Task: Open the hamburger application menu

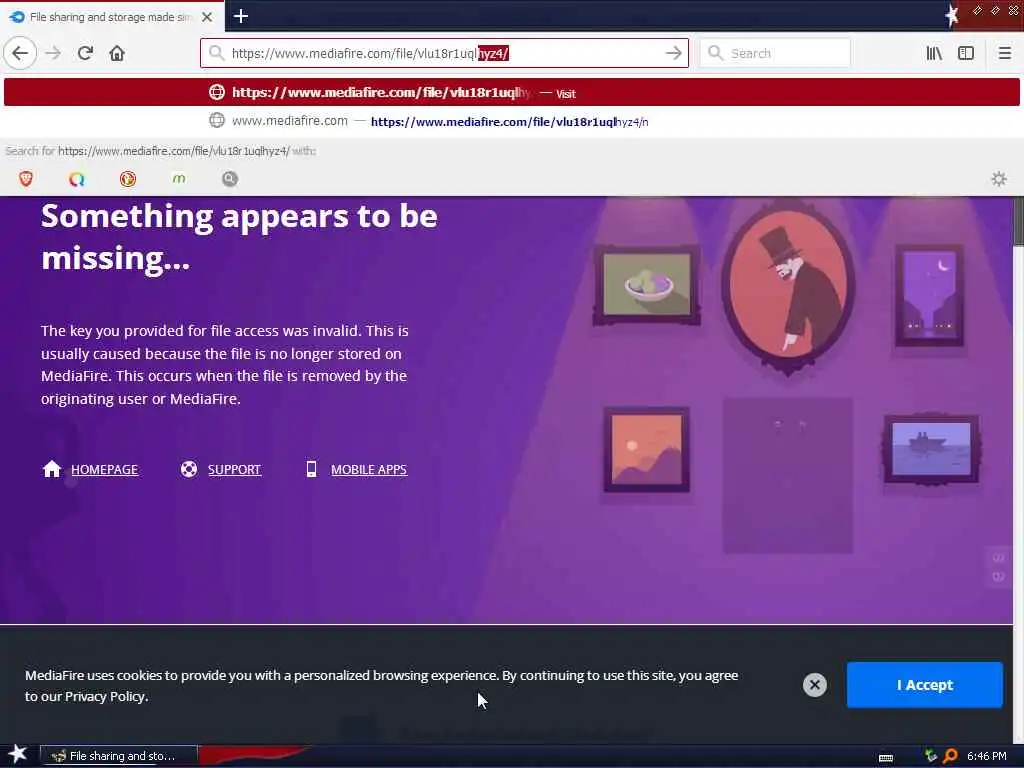Action: pyautogui.click(x=1004, y=53)
